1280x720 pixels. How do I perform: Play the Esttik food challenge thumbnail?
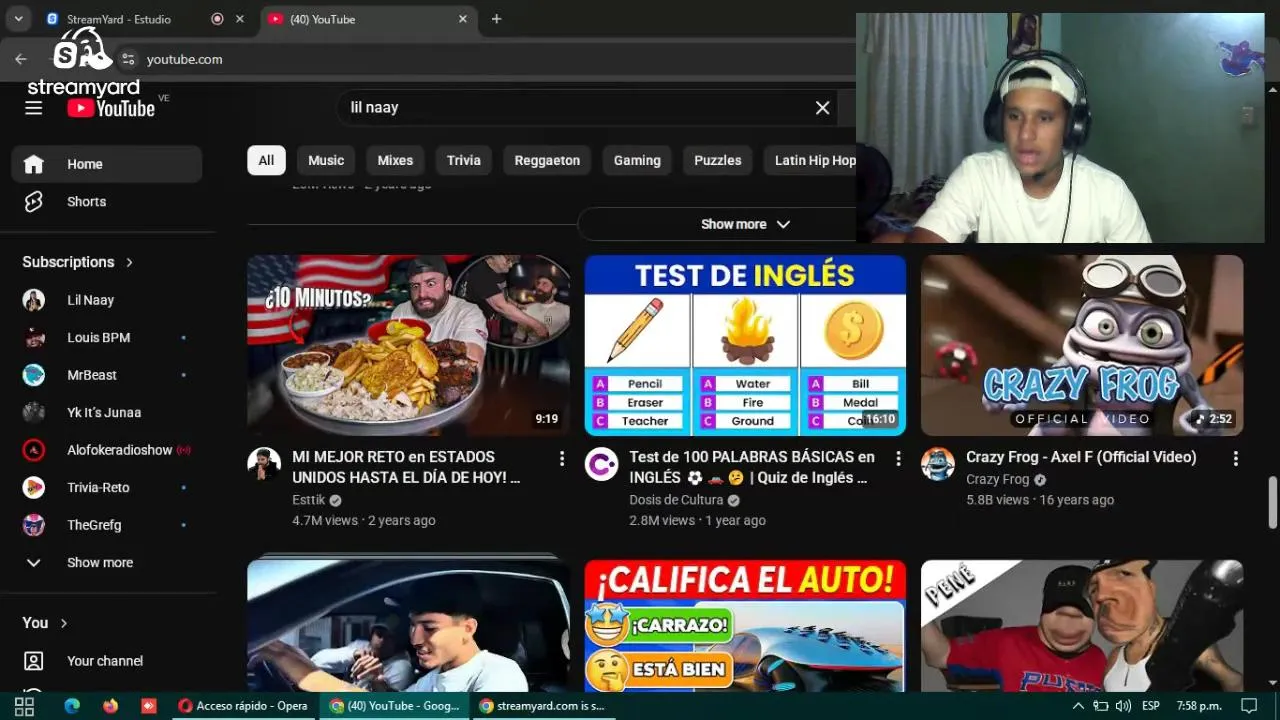[x=408, y=345]
